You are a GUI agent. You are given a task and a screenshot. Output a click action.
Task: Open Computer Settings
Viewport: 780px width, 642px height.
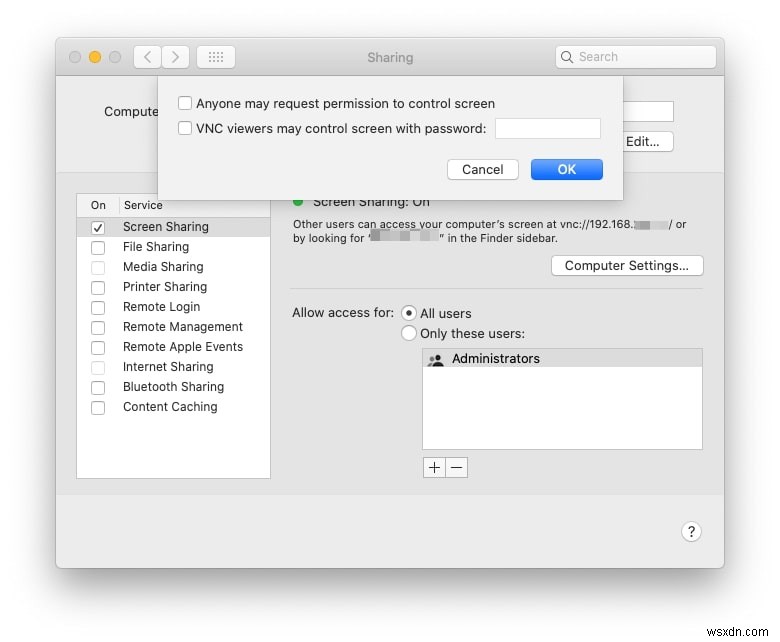[x=627, y=266]
